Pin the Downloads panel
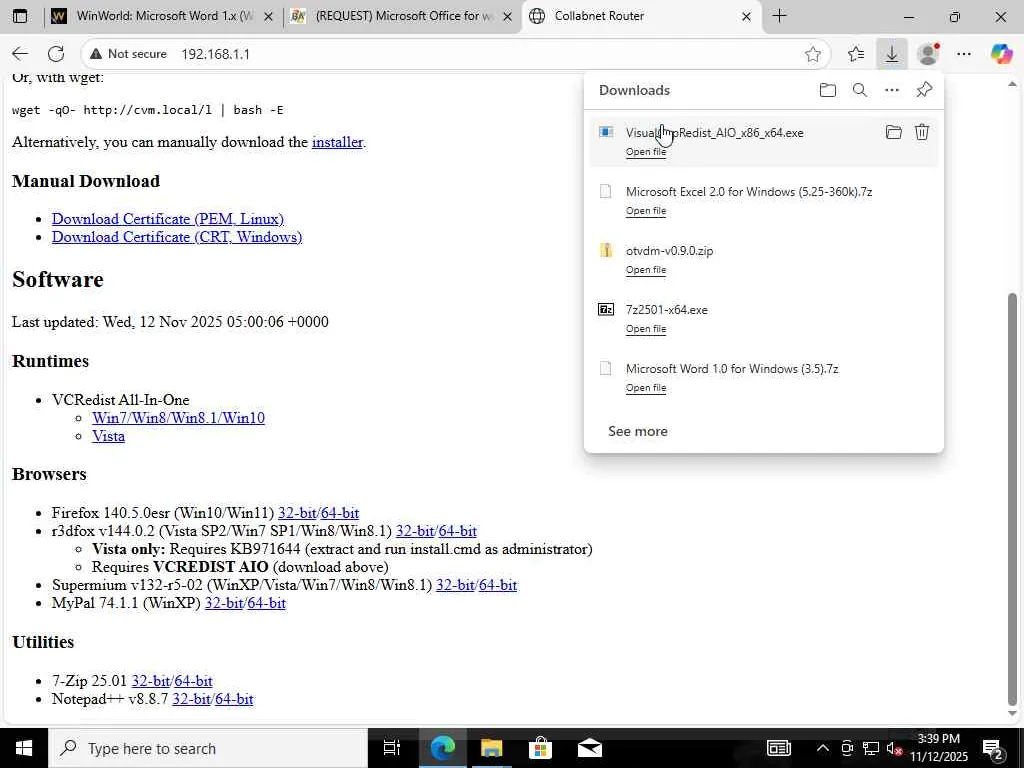 924,90
